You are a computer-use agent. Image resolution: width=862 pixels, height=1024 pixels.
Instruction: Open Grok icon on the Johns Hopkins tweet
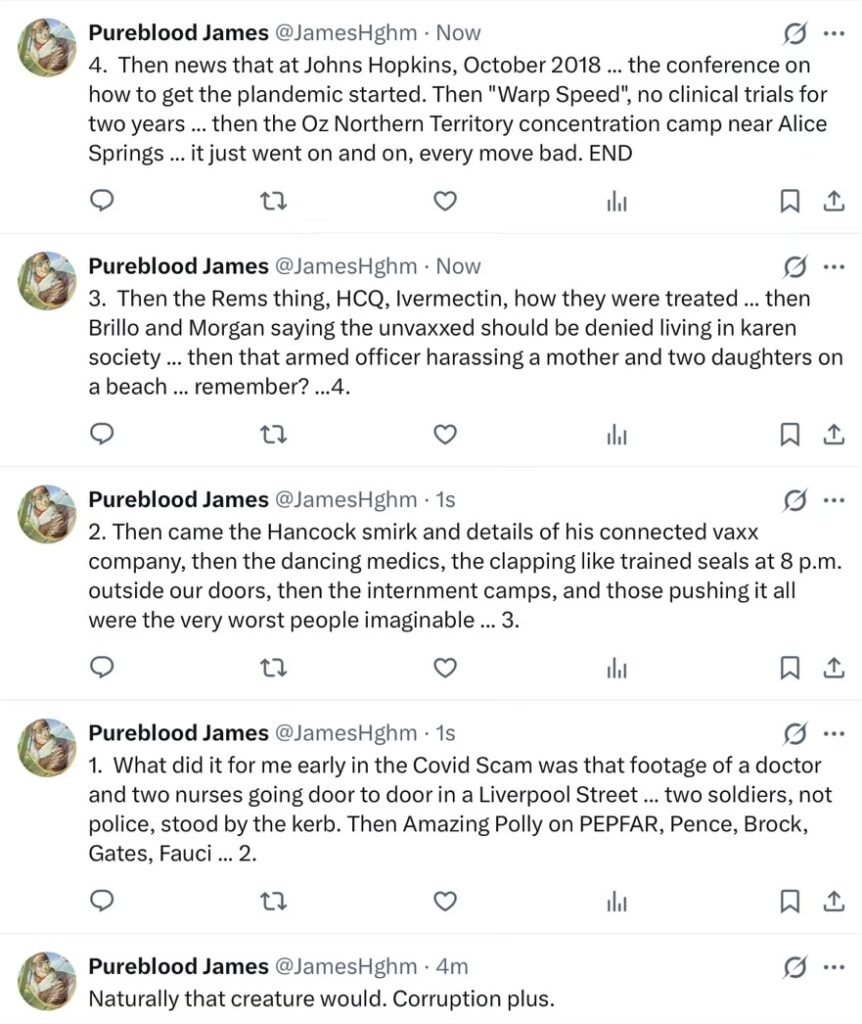(795, 34)
